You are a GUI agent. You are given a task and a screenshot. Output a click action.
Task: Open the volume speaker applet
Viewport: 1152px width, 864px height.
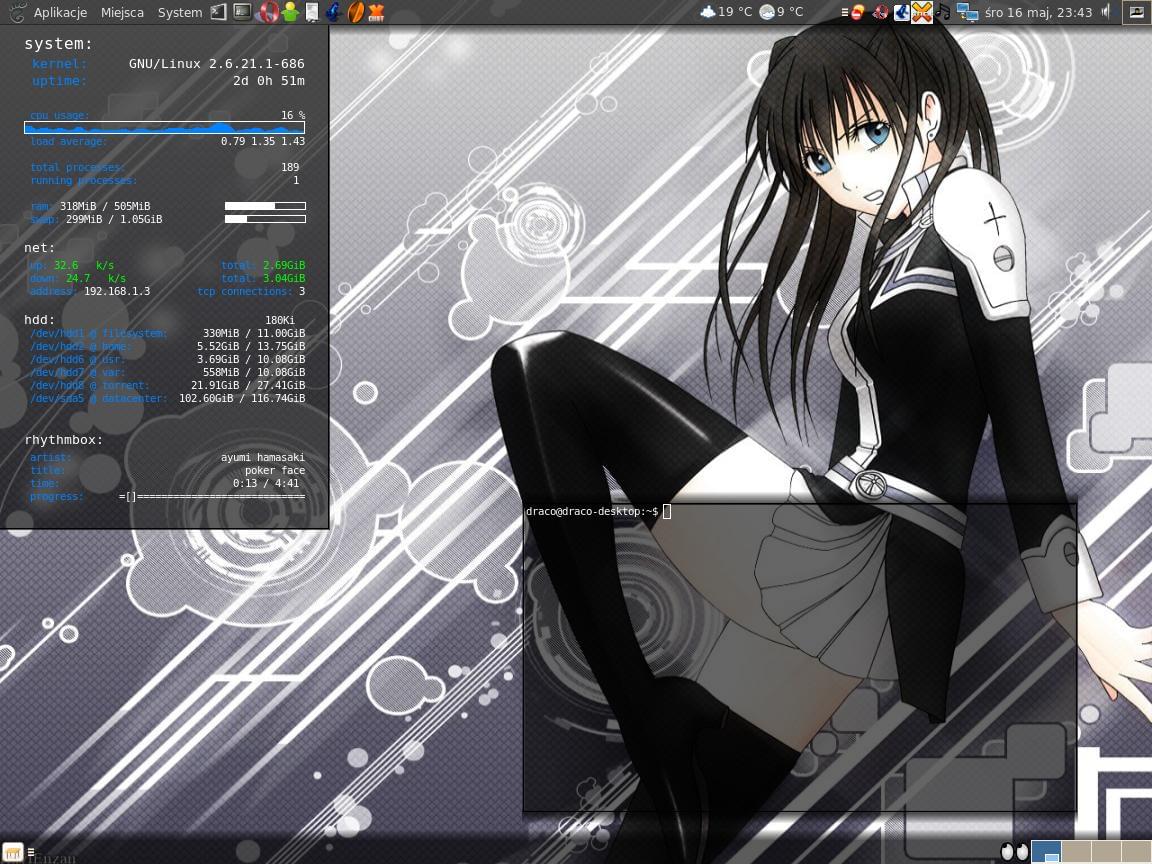point(1106,12)
